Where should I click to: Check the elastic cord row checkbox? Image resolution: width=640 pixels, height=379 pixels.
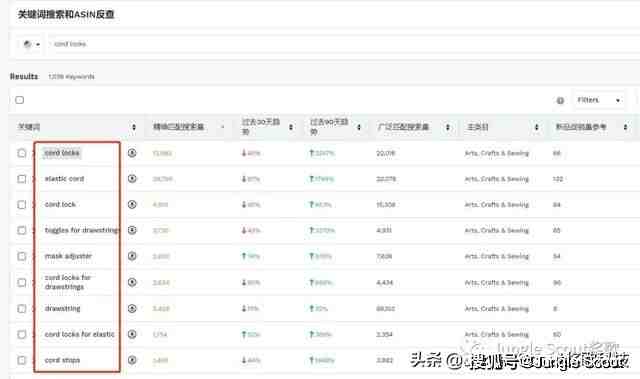[22, 179]
